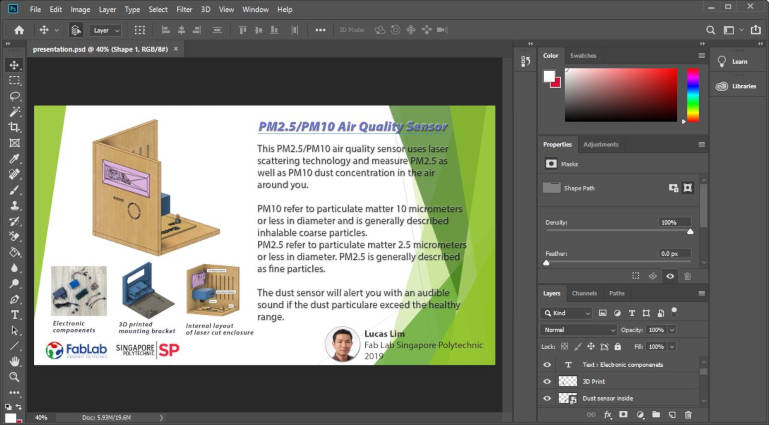Open the Normal blend mode dropdown

click(580, 329)
